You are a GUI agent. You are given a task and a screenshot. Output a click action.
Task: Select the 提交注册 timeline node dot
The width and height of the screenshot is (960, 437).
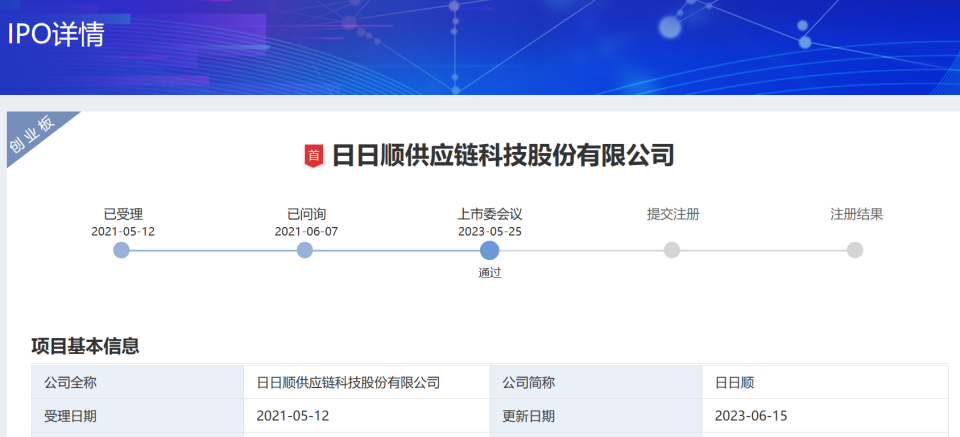click(x=672, y=250)
